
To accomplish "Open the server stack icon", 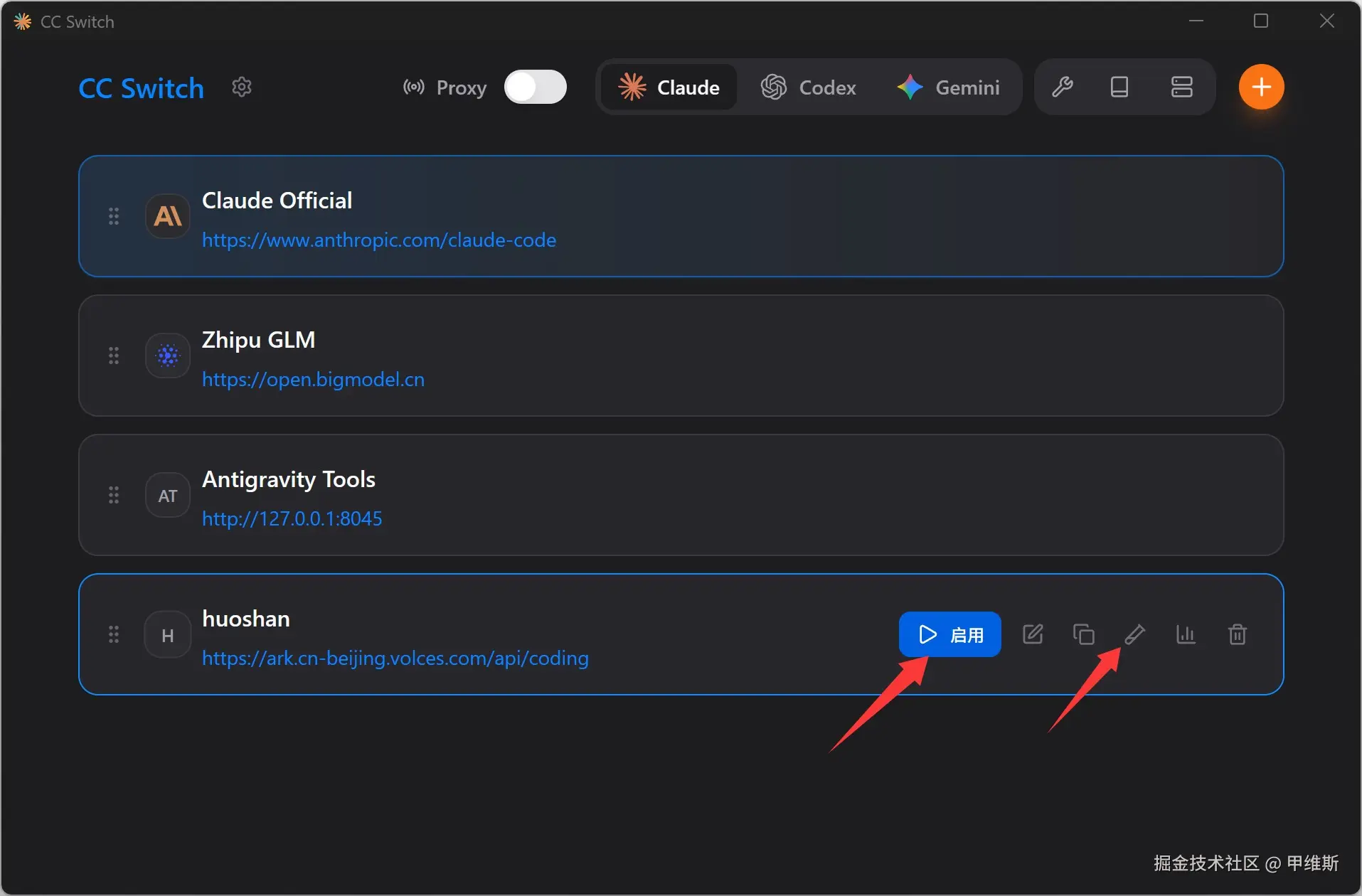I will 1182,87.
